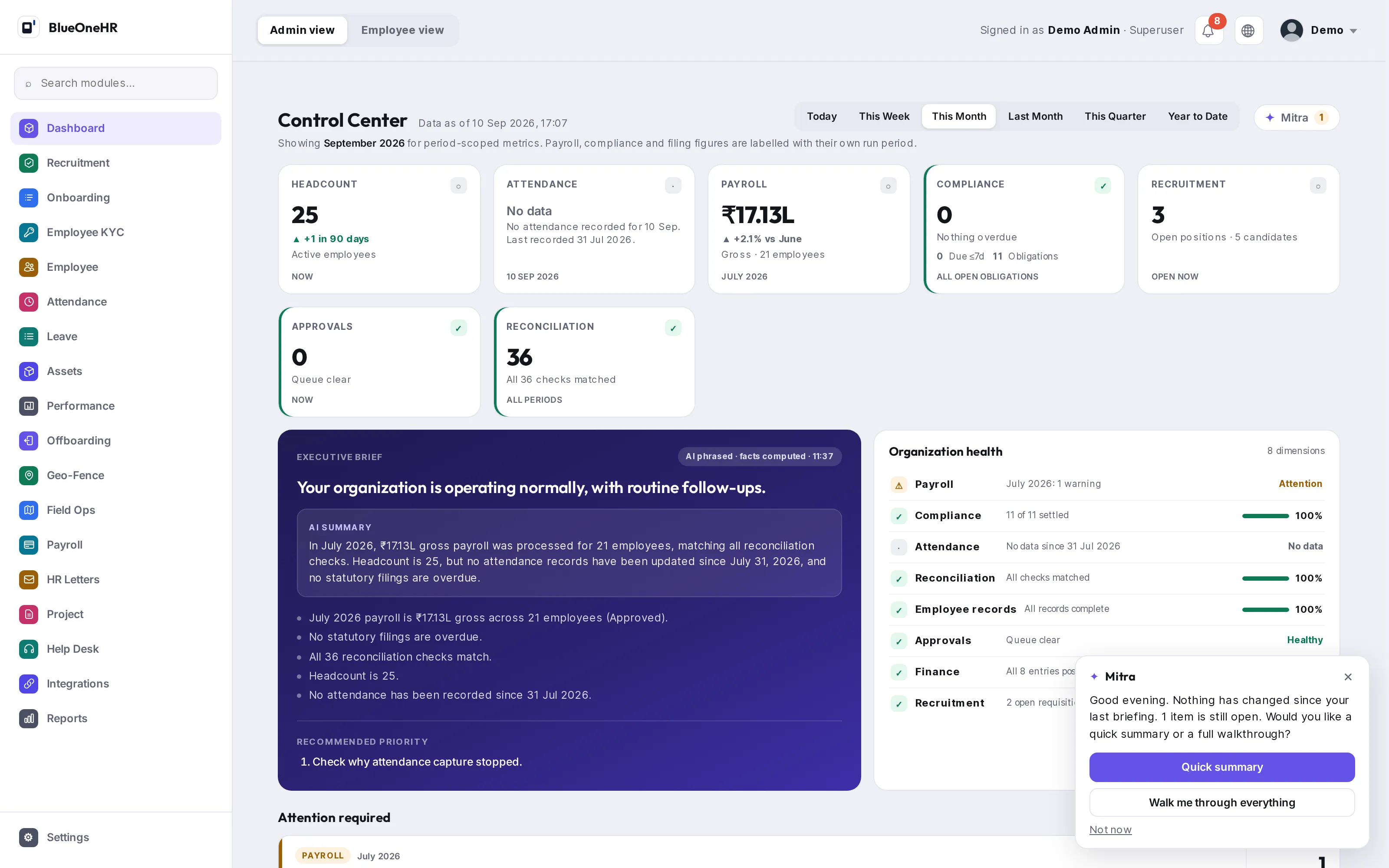Click the Reconciliation 100% progress bar
Image resolution: width=1389 pixels, height=868 pixels.
click(1265, 579)
